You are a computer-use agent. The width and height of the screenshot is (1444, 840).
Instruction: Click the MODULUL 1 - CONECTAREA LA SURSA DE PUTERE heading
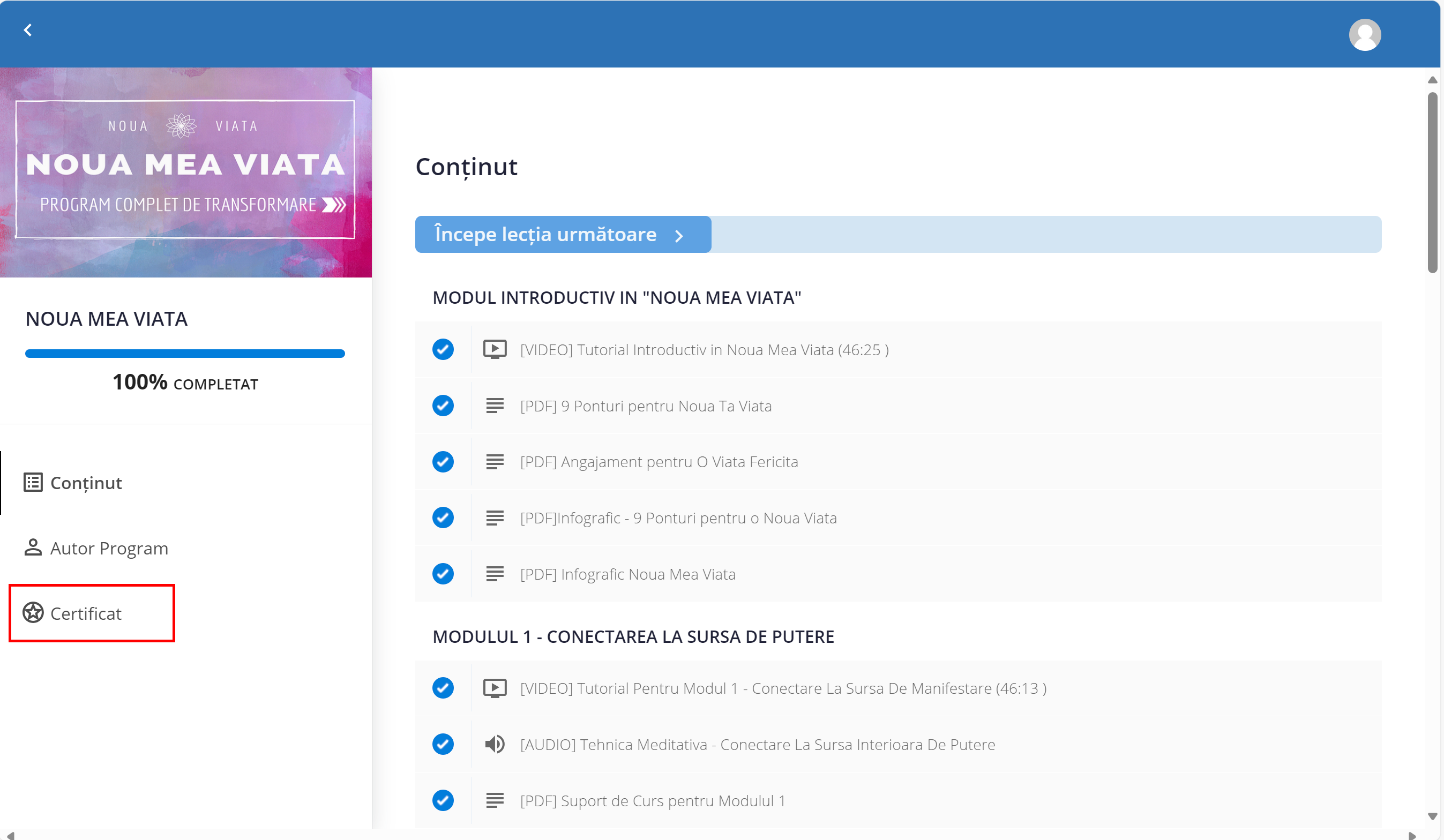[633, 636]
